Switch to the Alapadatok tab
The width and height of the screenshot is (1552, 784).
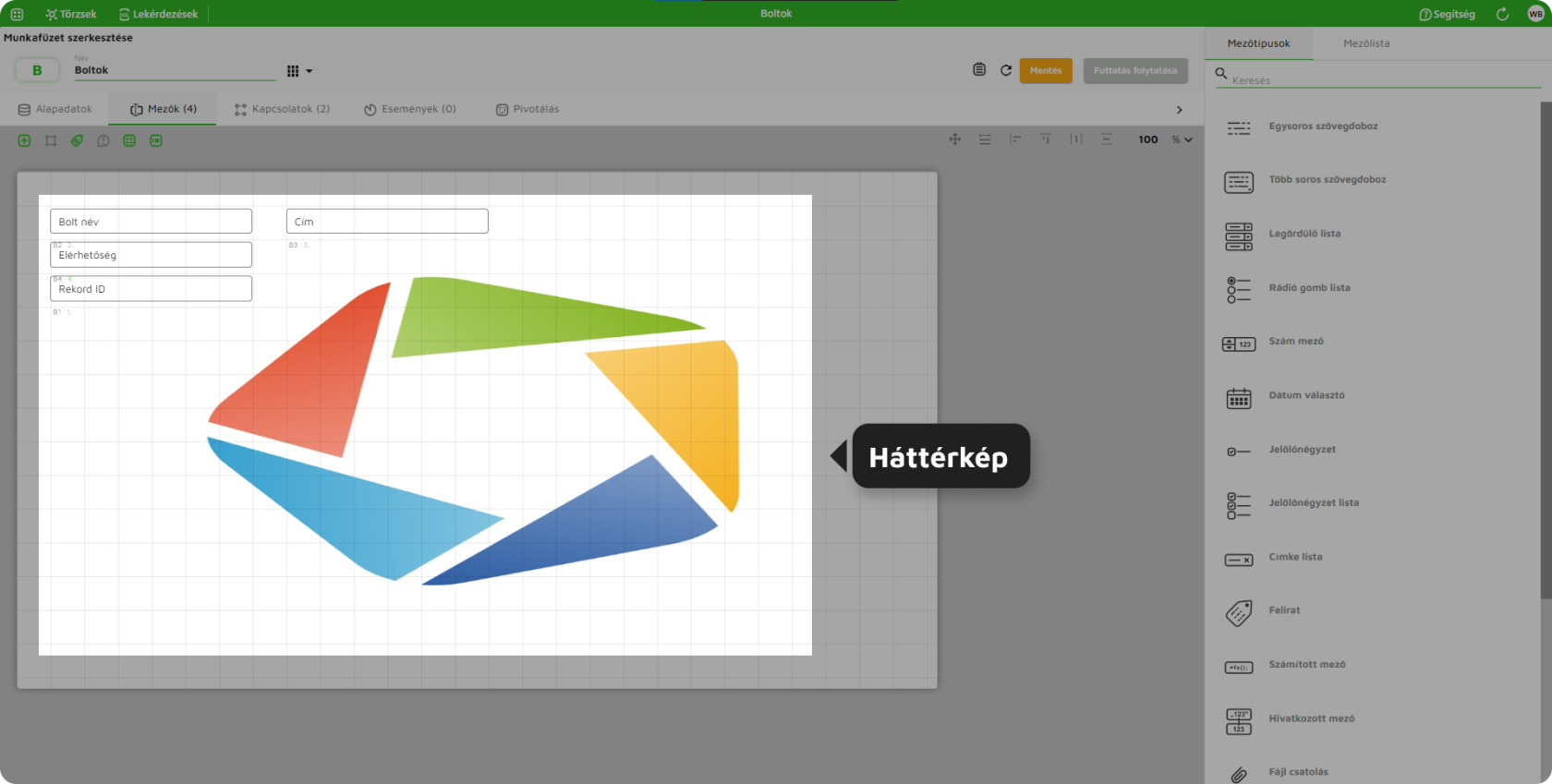pos(55,109)
